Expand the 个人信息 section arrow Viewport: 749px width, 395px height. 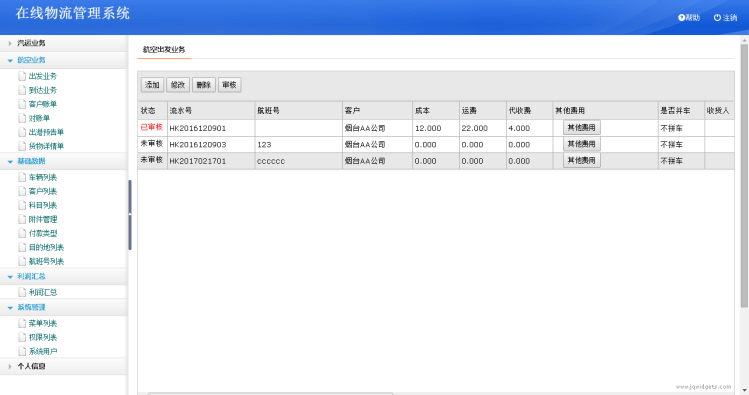pyautogui.click(x=10, y=366)
